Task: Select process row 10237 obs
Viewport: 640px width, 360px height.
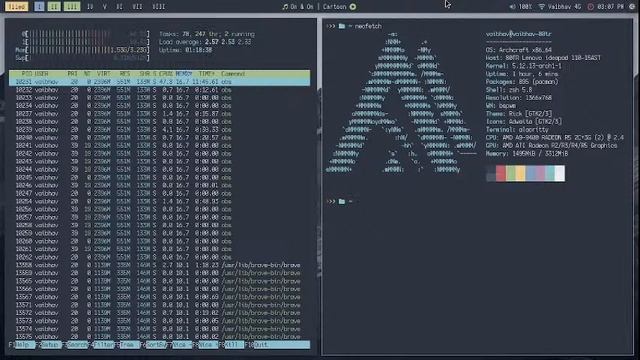Action: click(x=160, y=114)
